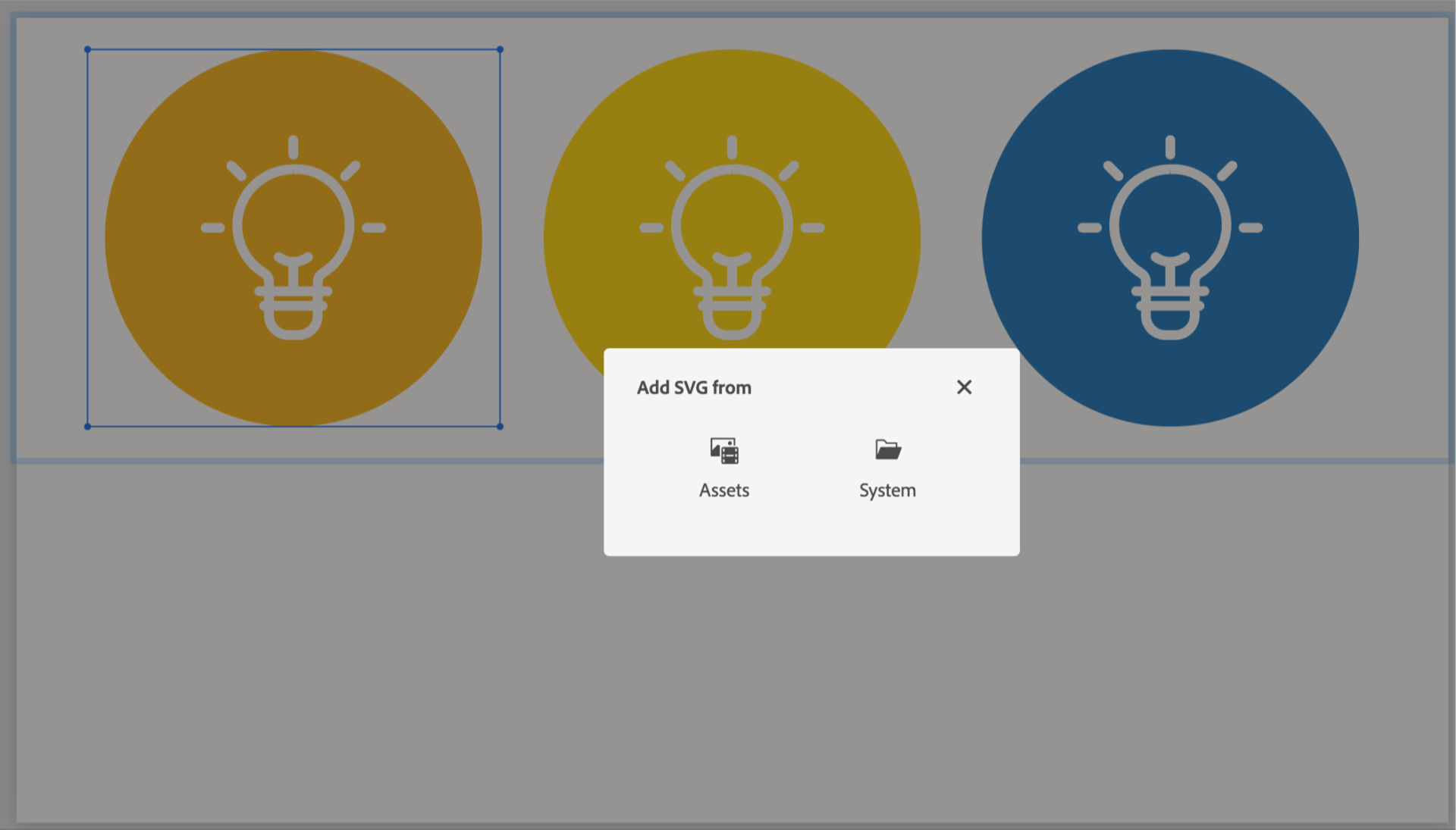Select the blue lightbulb circle graphic
Image resolution: width=1456 pixels, height=830 pixels.
(1170, 238)
